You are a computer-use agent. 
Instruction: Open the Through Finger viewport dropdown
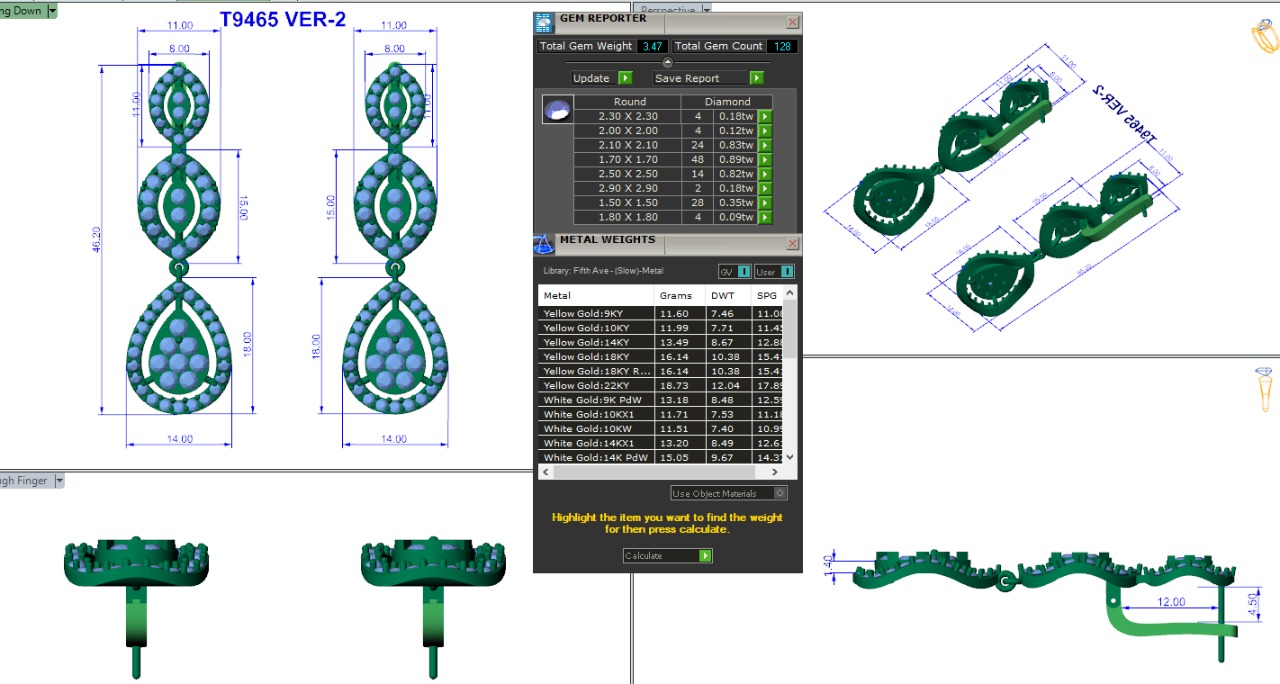coord(59,481)
